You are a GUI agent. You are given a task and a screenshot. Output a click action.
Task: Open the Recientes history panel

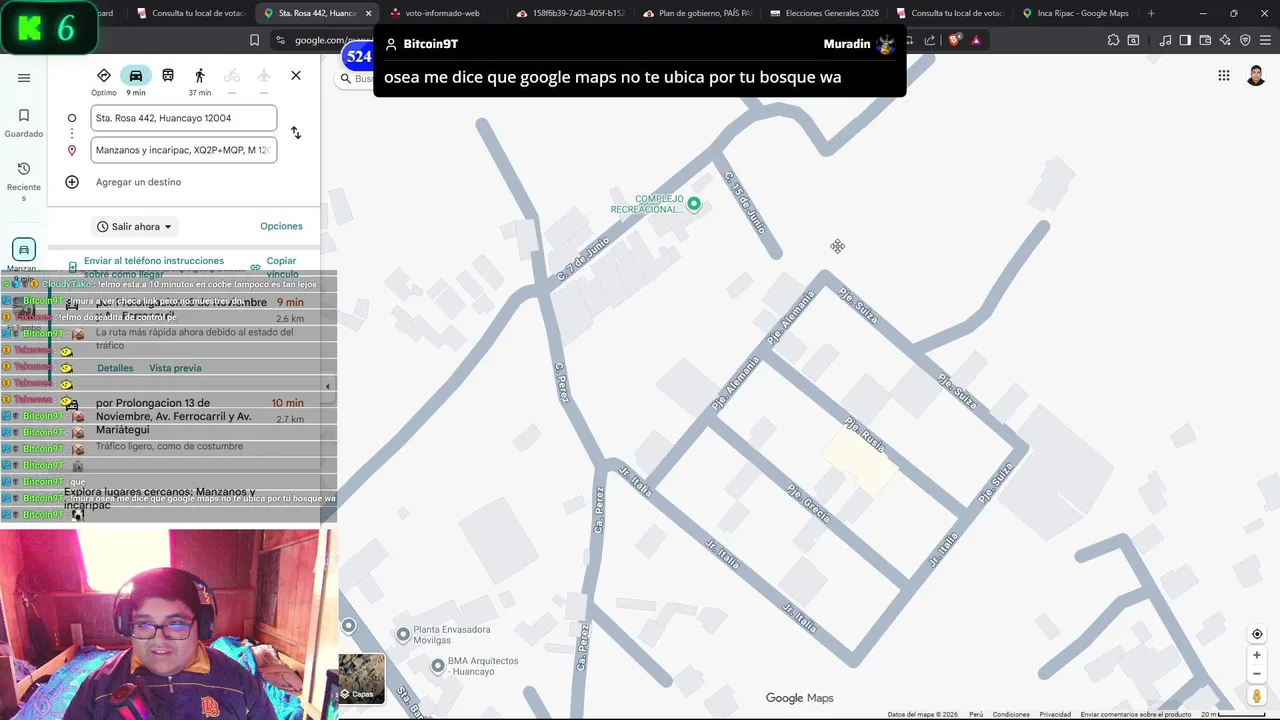pos(24,181)
